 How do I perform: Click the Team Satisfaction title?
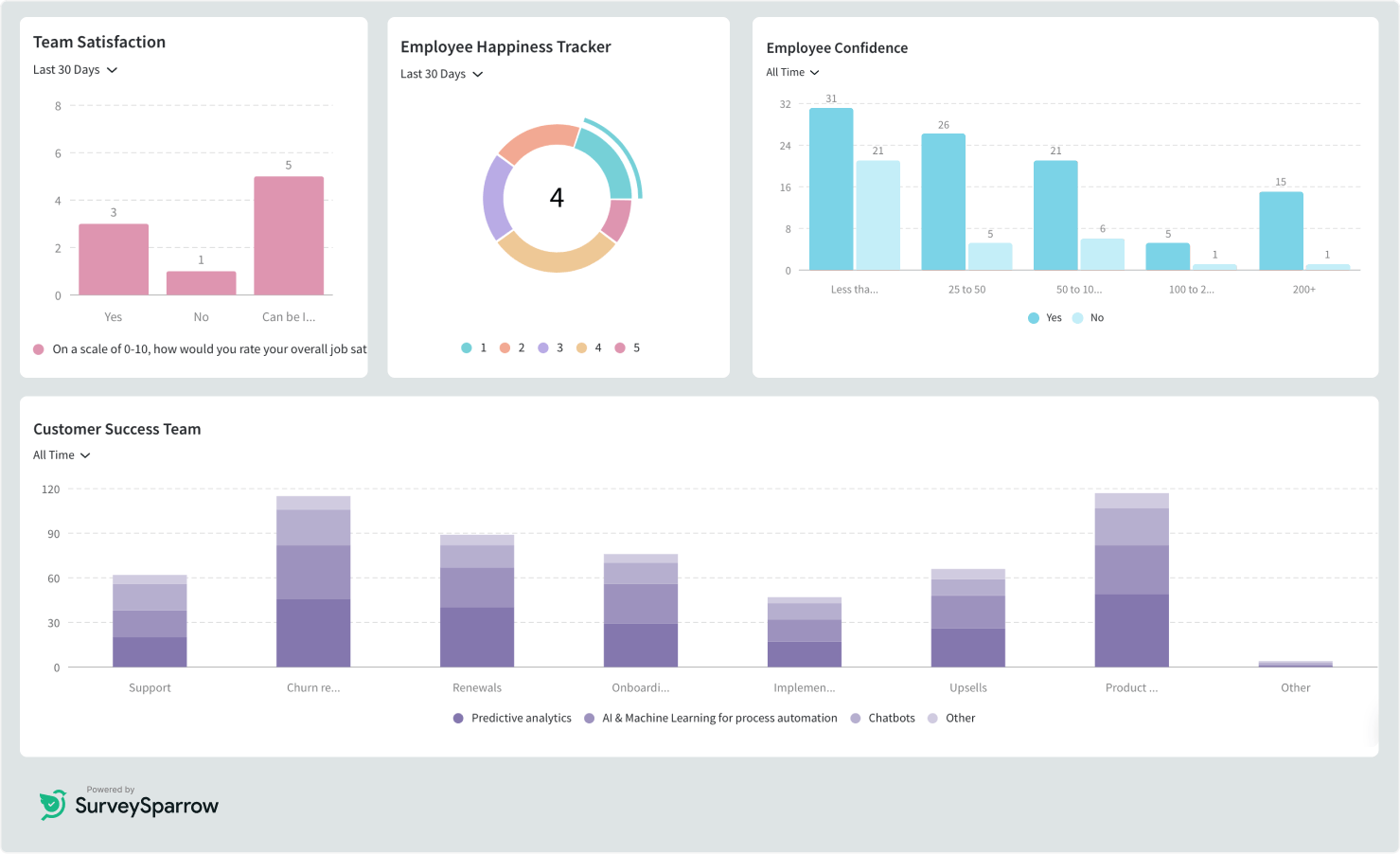[99, 43]
